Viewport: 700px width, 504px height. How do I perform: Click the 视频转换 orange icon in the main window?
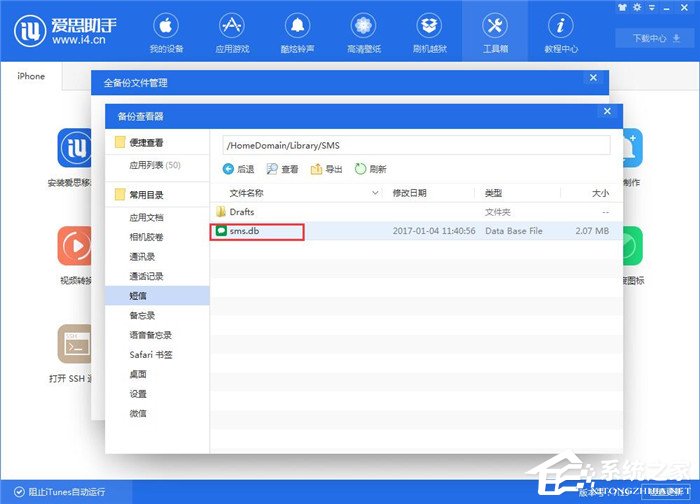tap(74, 246)
